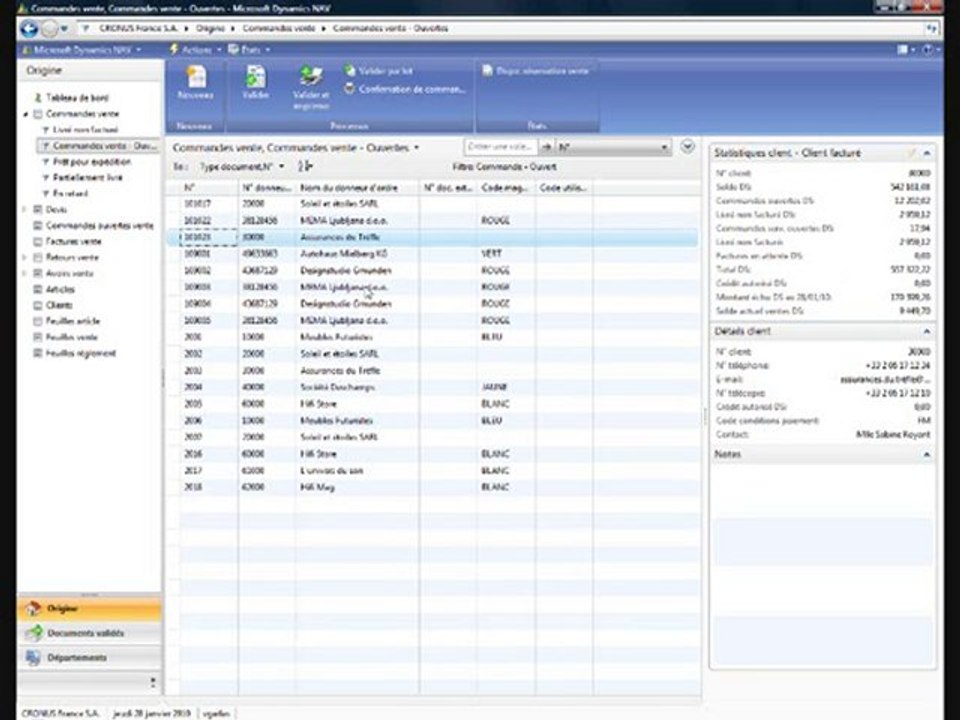Image resolution: width=960 pixels, height=720 pixels.
Task: Collapse the Détails client panel
Action: [x=926, y=331]
